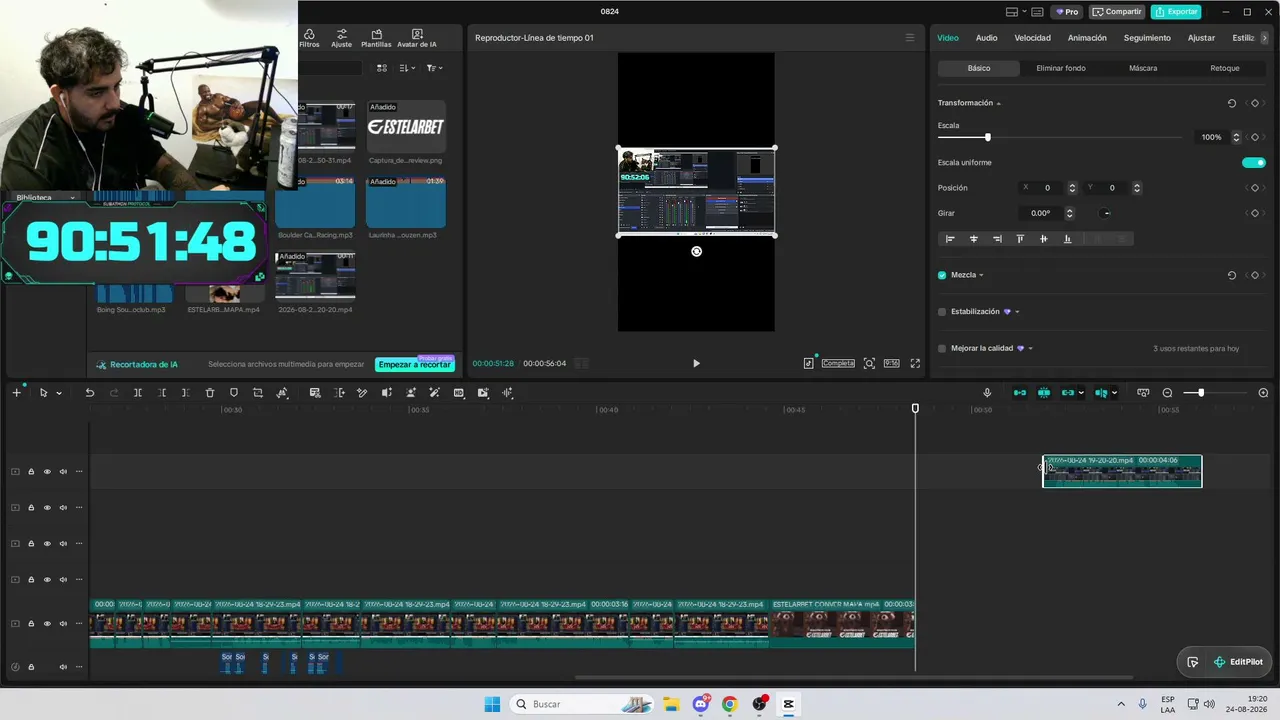Open media sort dropdown
Screen dimensions: 1280x720
(406, 68)
